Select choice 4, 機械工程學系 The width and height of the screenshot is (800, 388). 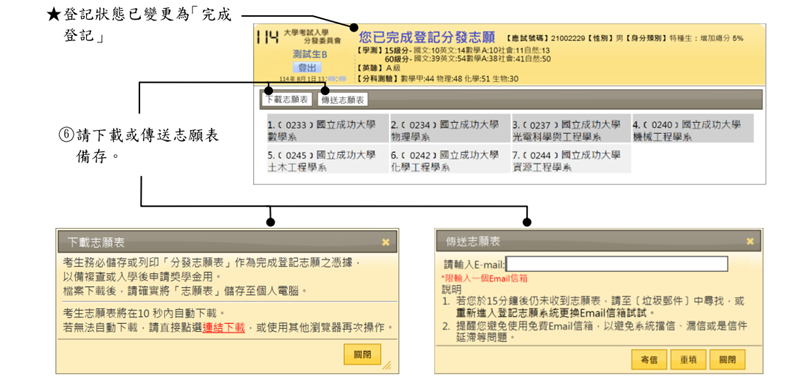coord(692,129)
